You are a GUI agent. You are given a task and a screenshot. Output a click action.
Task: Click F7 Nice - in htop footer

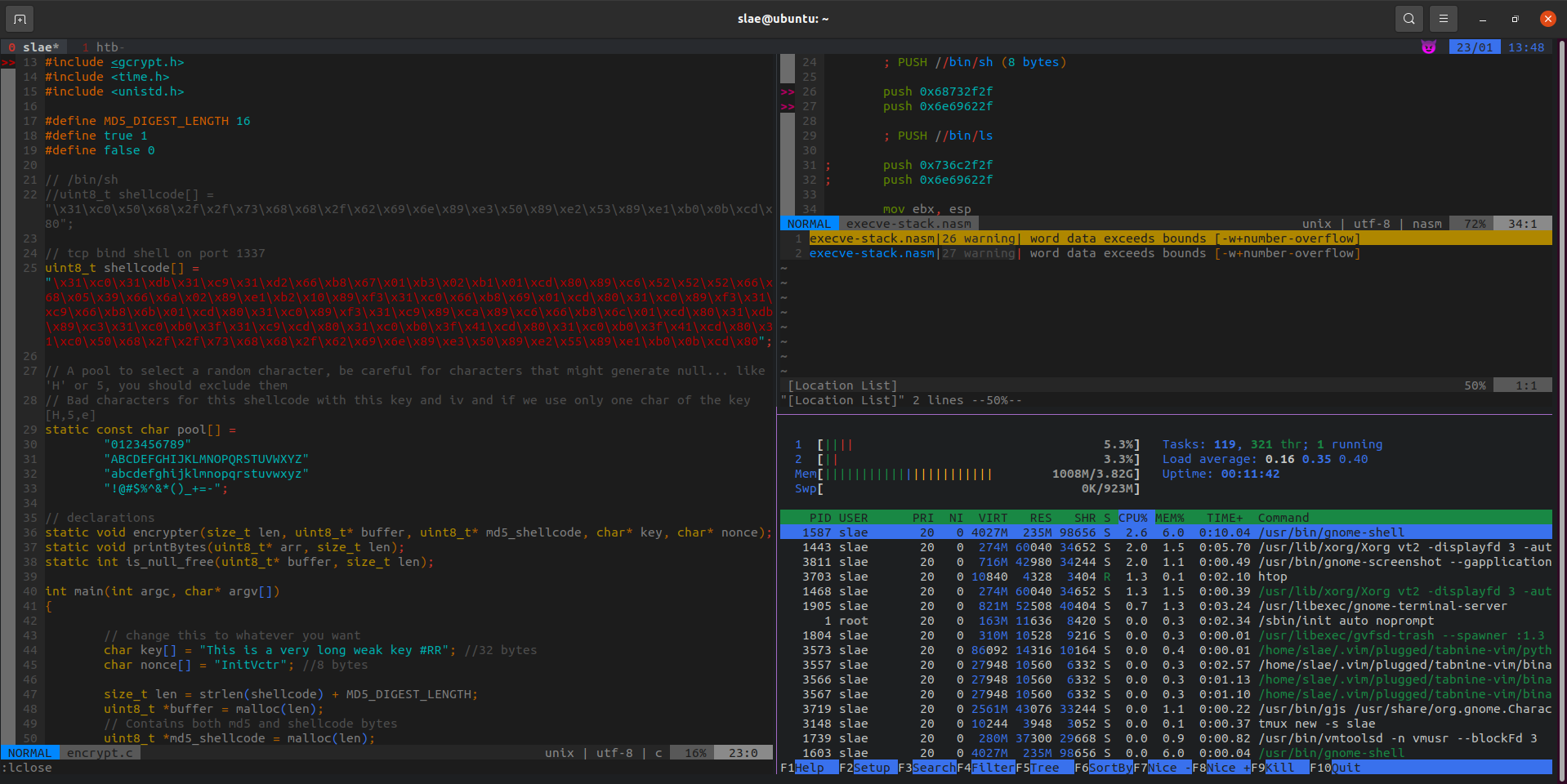[1162, 768]
